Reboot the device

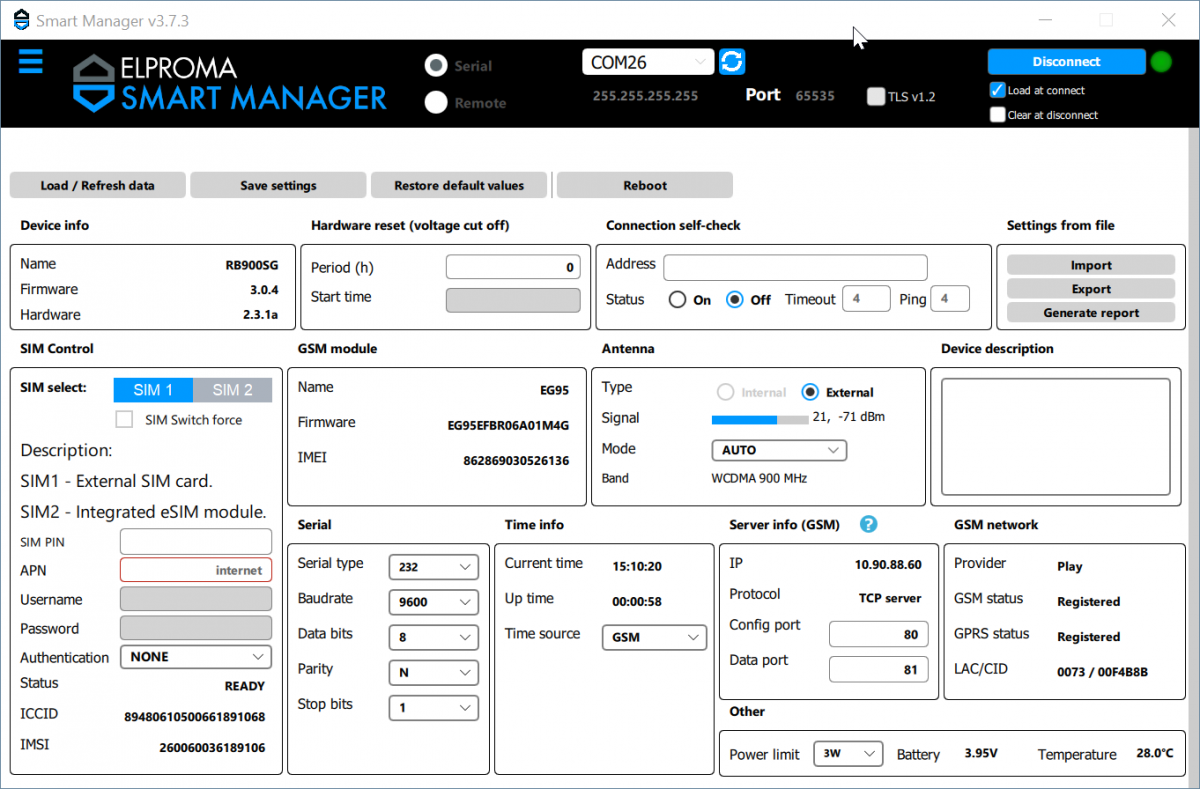[643, 185]
